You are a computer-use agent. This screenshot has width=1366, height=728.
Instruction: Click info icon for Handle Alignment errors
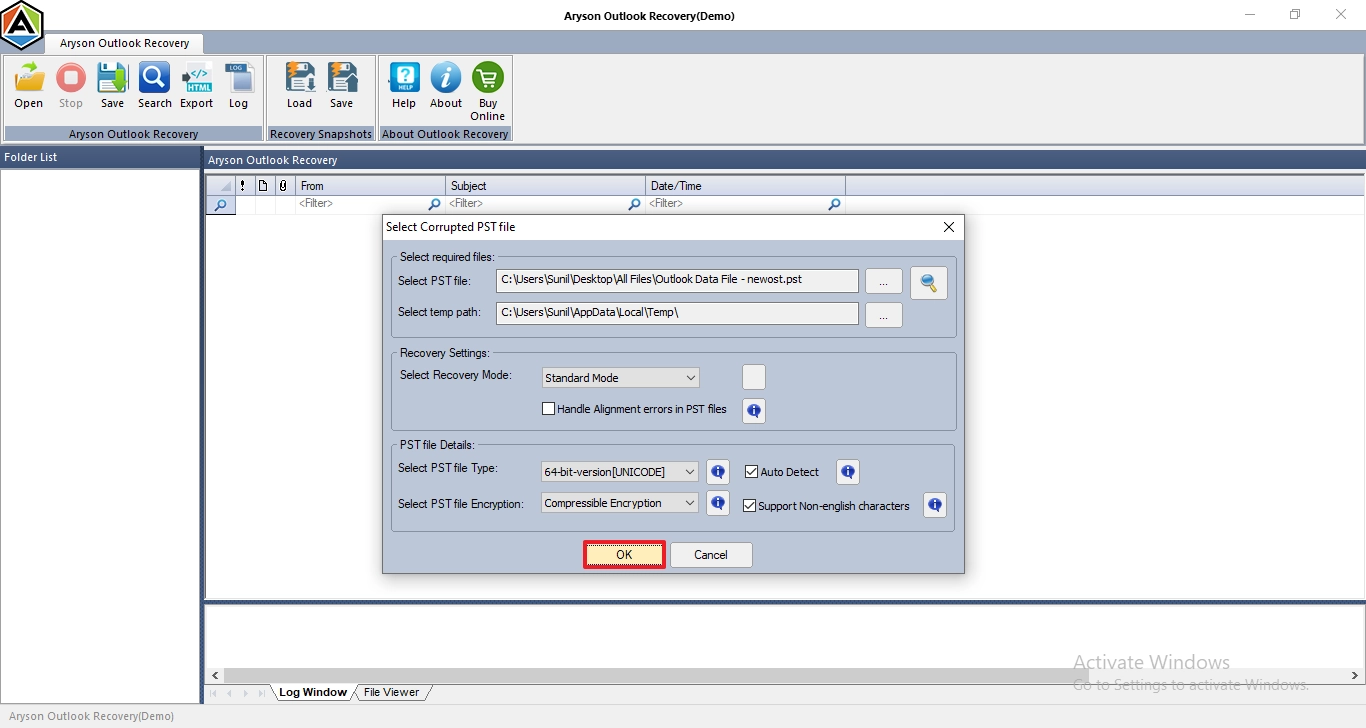[754, 410]
